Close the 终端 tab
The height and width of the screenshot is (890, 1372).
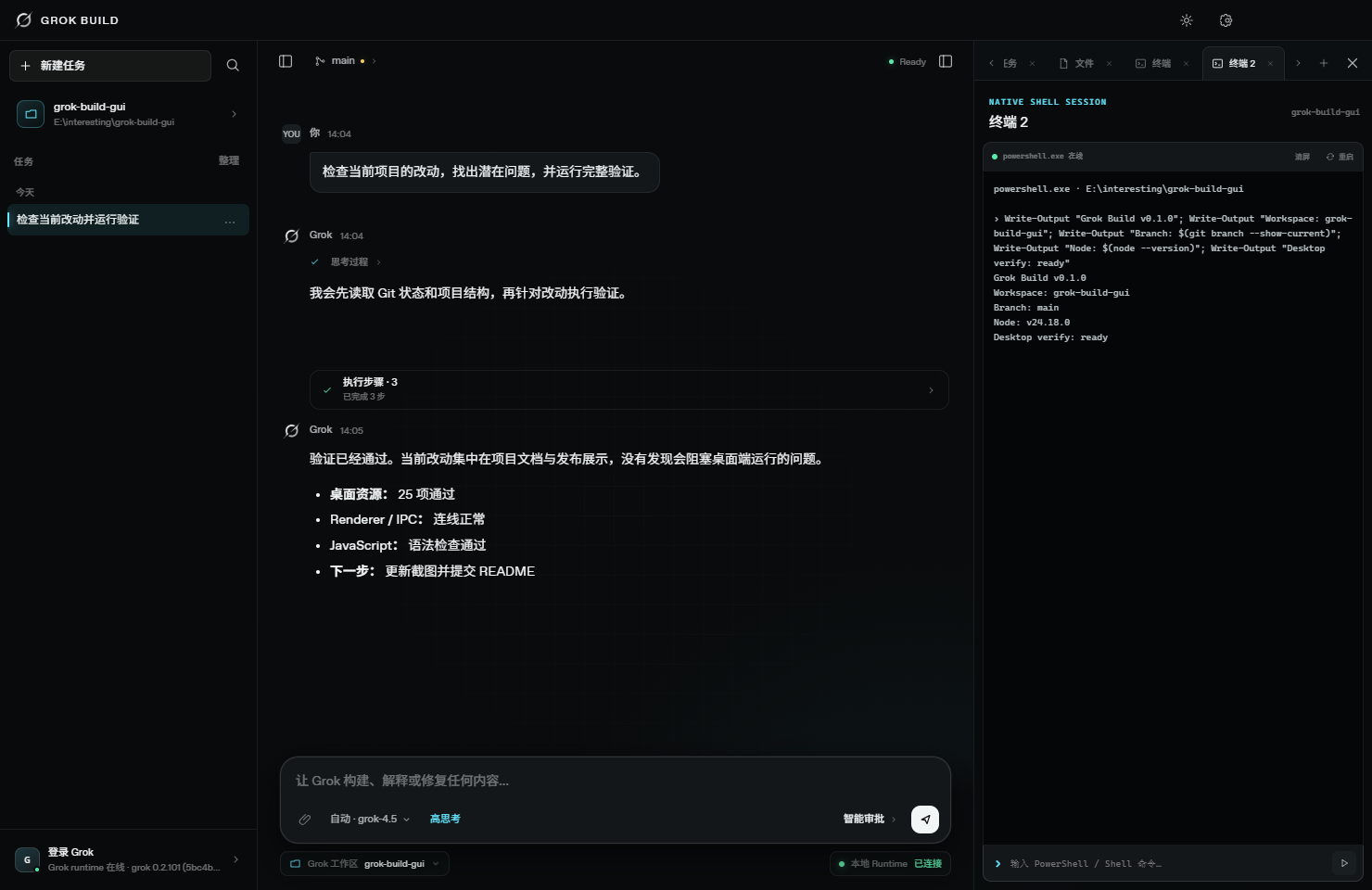[x=1186, y=64]
